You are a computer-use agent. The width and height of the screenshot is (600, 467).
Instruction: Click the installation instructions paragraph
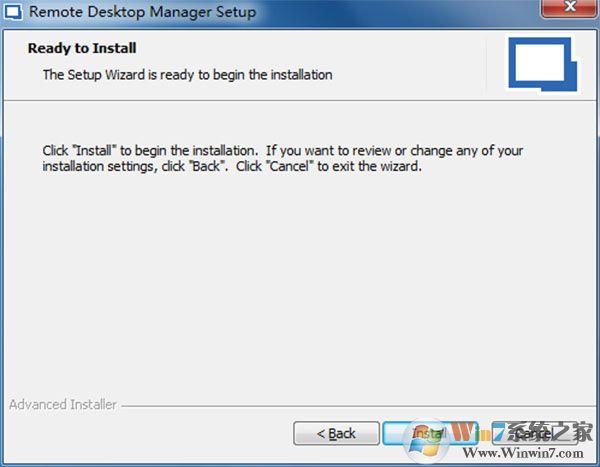pos(283,159)
